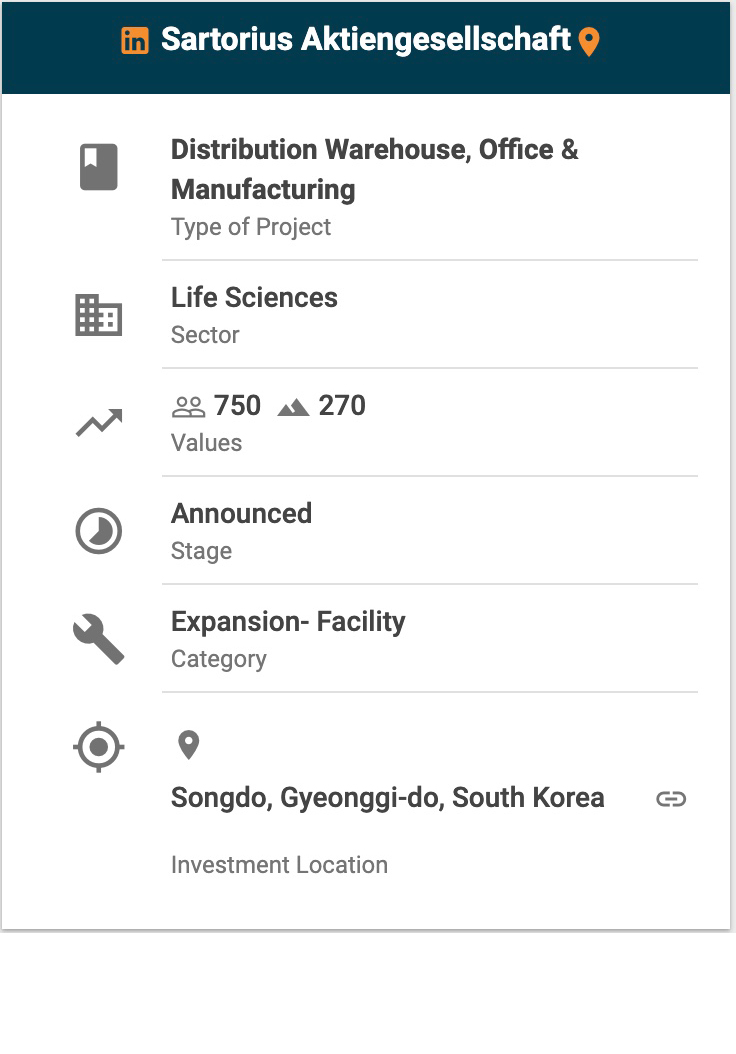Click the Investment Location label
This screenshot has height=1054, width=736.
[279, 865]
